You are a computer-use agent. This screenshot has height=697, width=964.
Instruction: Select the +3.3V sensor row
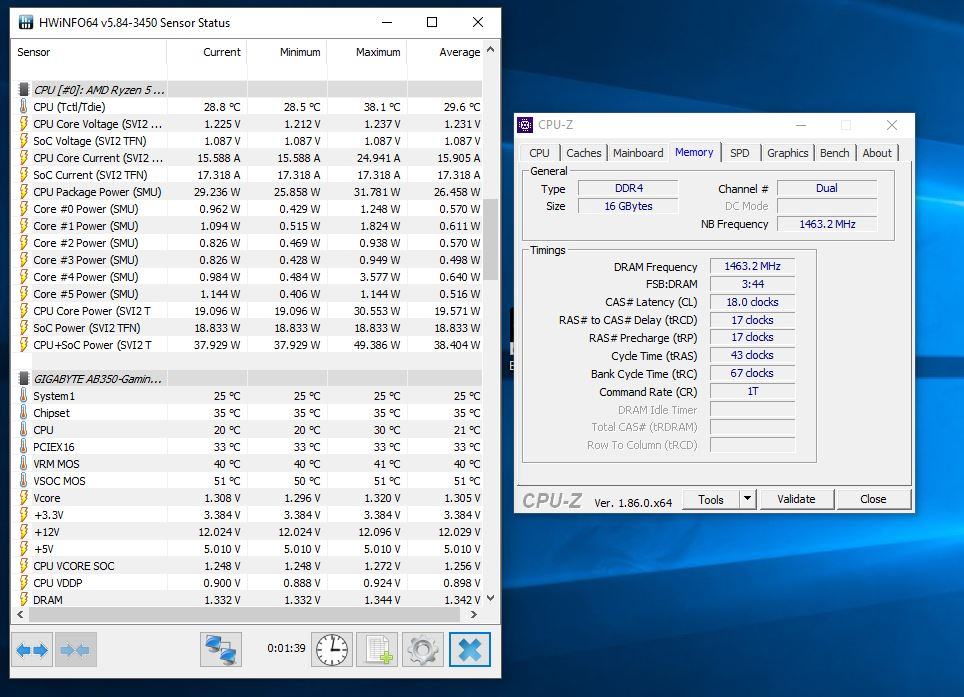tap(248, 515)
